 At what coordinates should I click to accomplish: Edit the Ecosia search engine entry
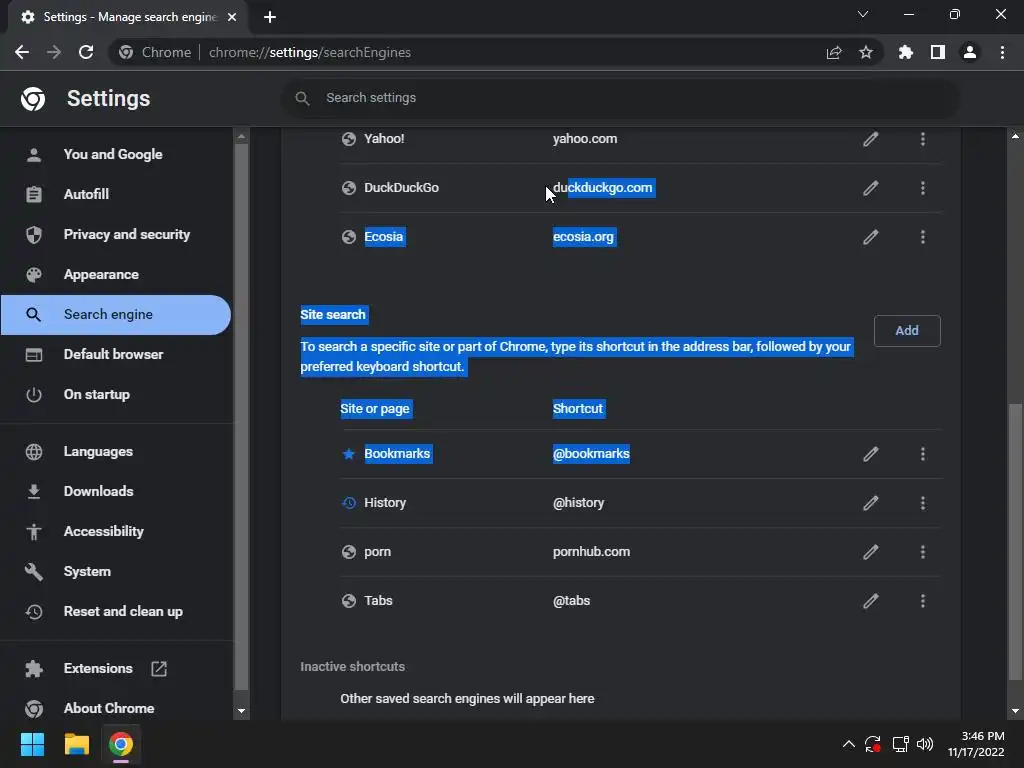[x=871, y=237]
